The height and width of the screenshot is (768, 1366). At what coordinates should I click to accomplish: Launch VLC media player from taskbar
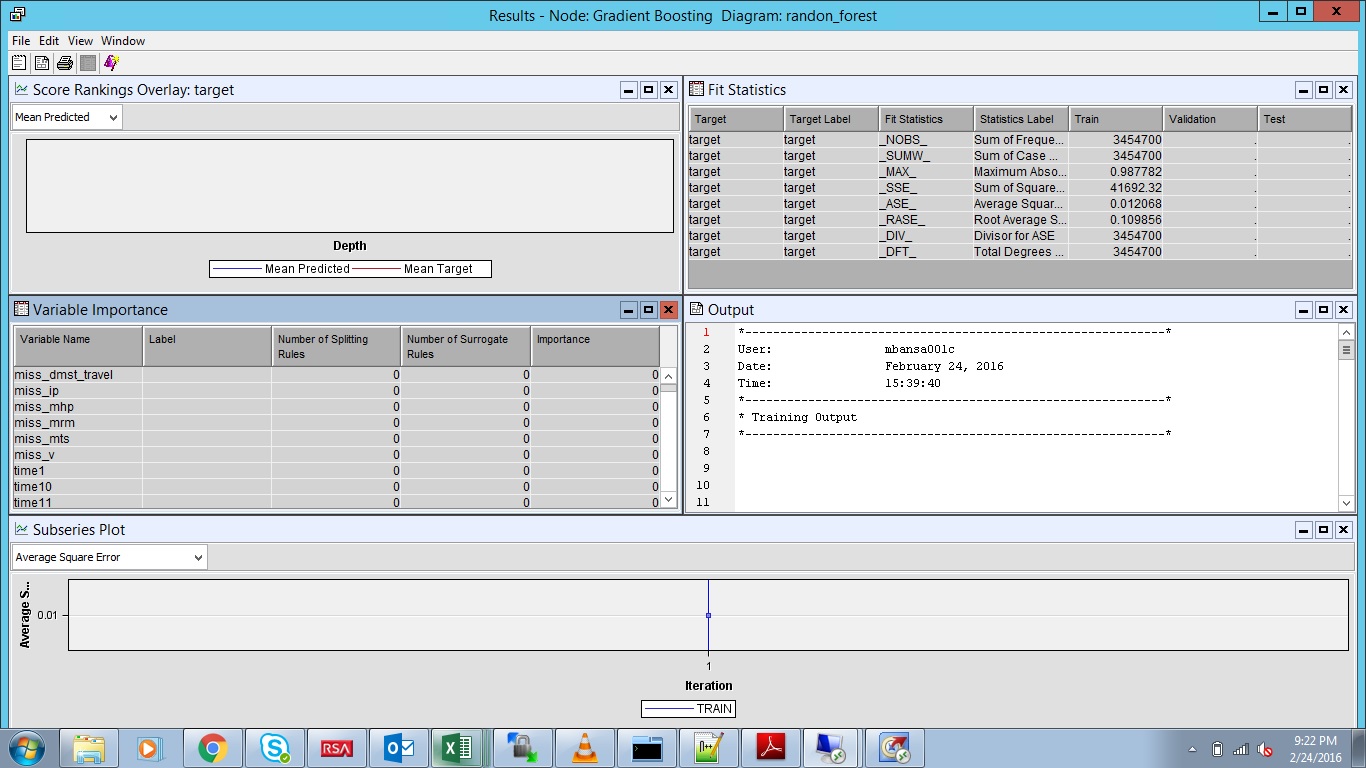pos(584,748)
